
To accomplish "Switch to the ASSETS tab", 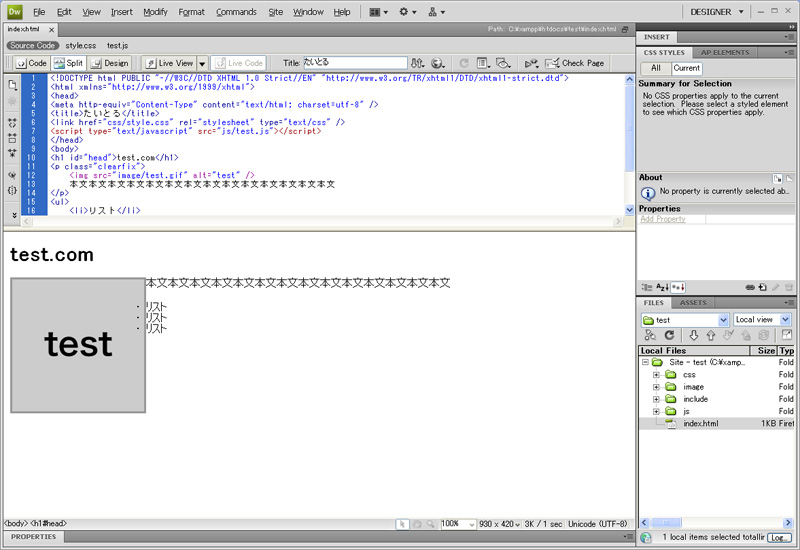I will pyautogui.click(x=693, y=303).
